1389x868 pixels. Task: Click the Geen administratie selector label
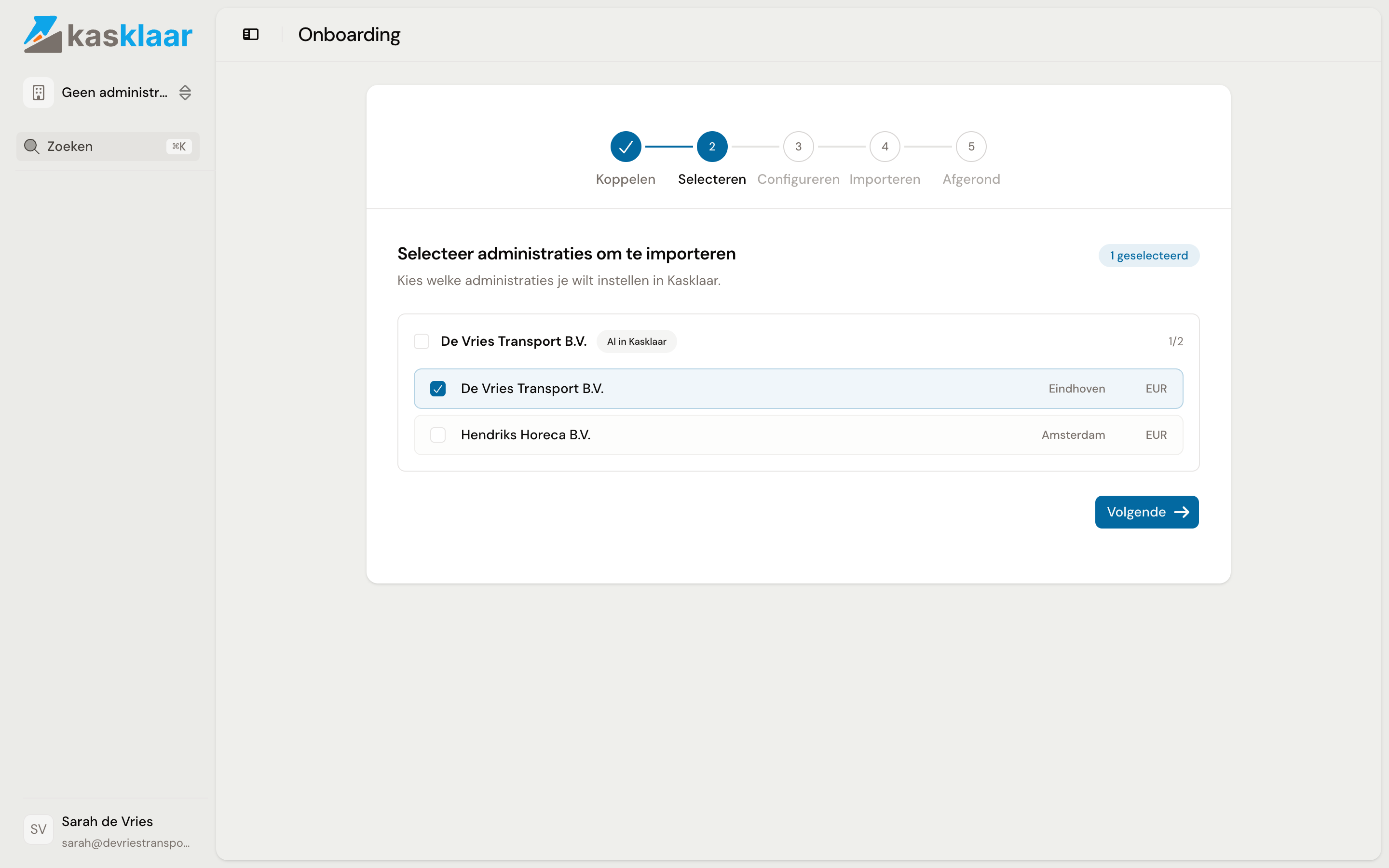pyautogui.click(x=115, y=93)
